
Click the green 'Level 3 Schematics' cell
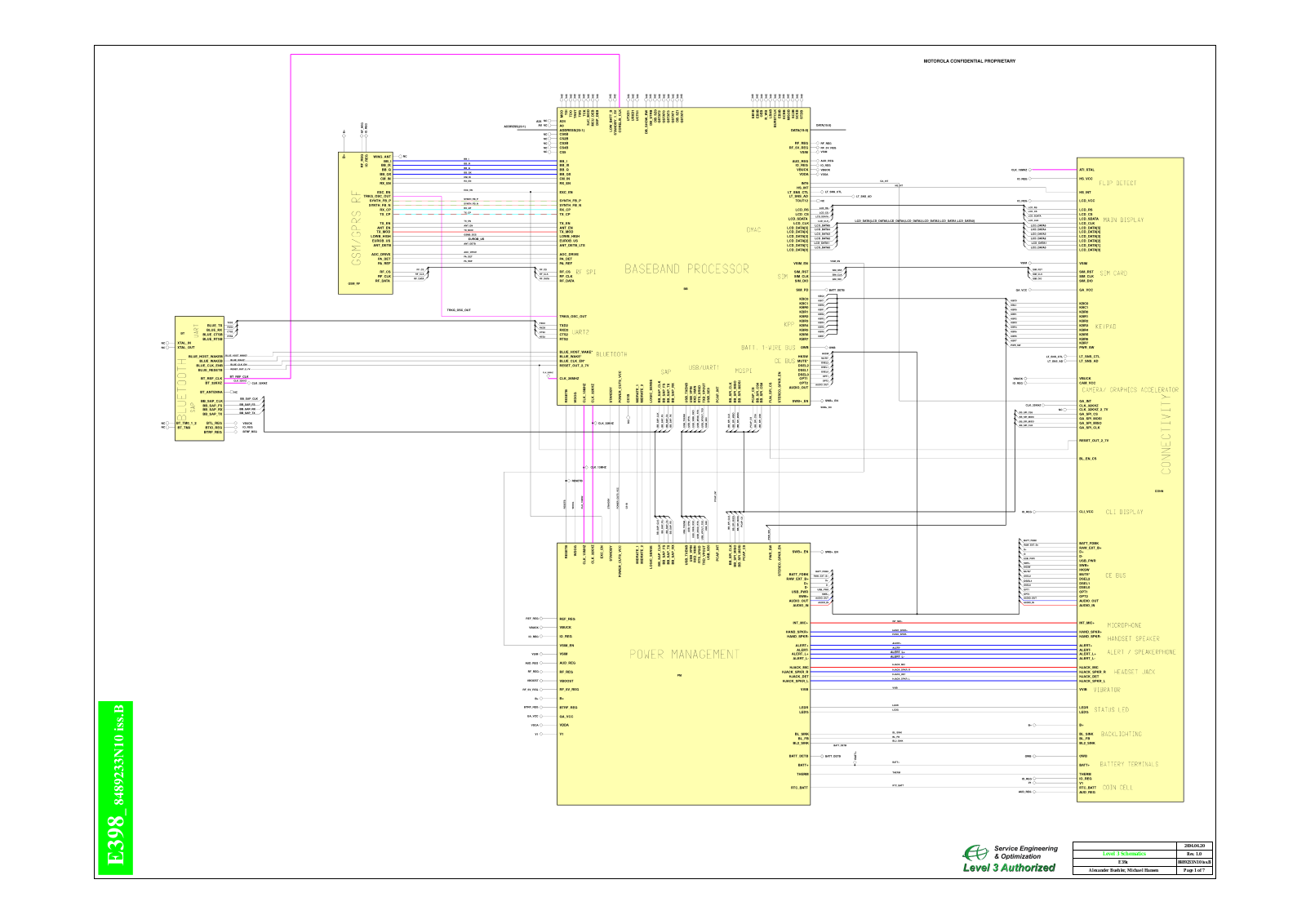point(1124,854)
